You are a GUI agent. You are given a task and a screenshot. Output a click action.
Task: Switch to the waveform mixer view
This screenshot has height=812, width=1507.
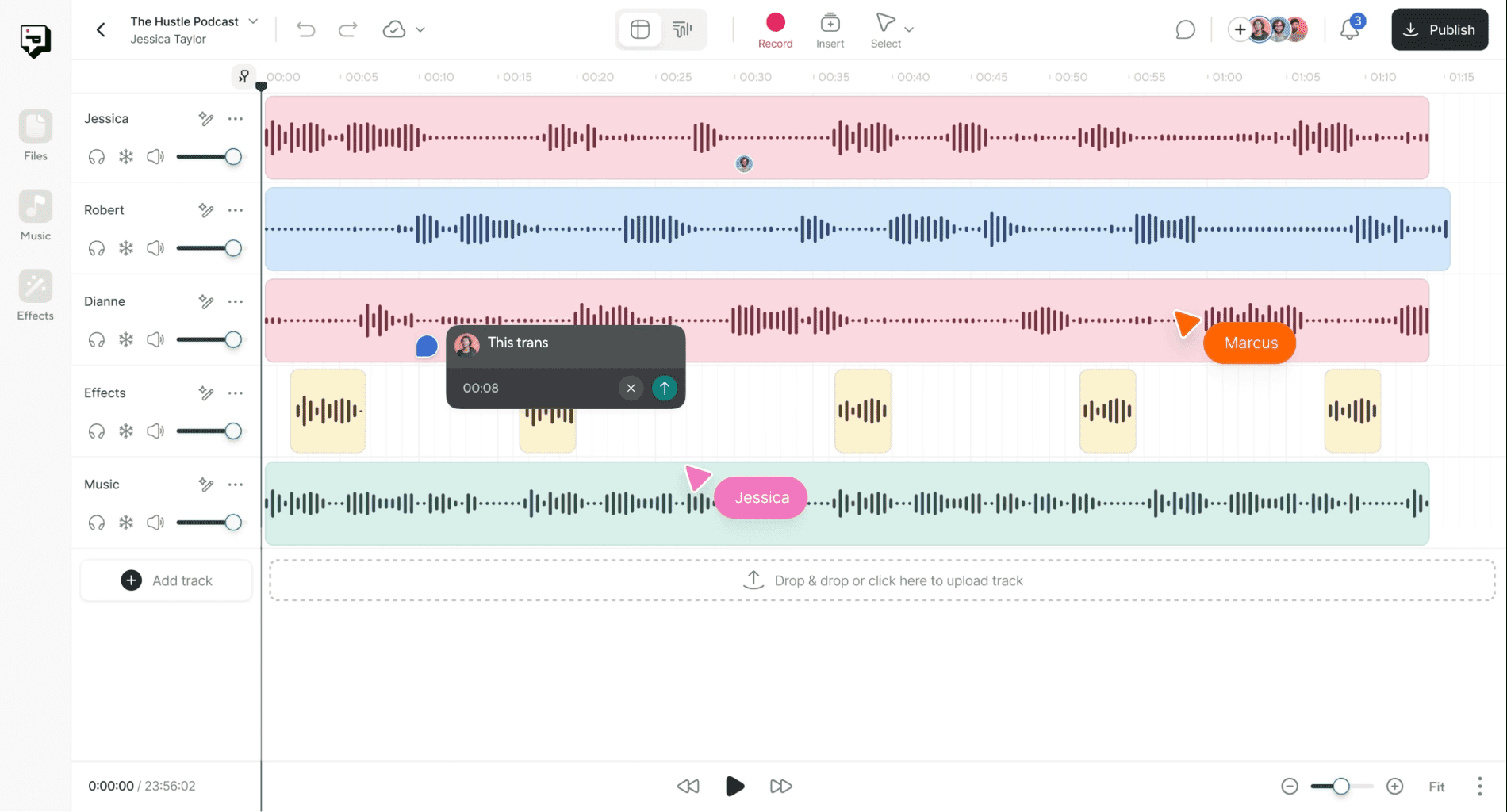point(682,30)
